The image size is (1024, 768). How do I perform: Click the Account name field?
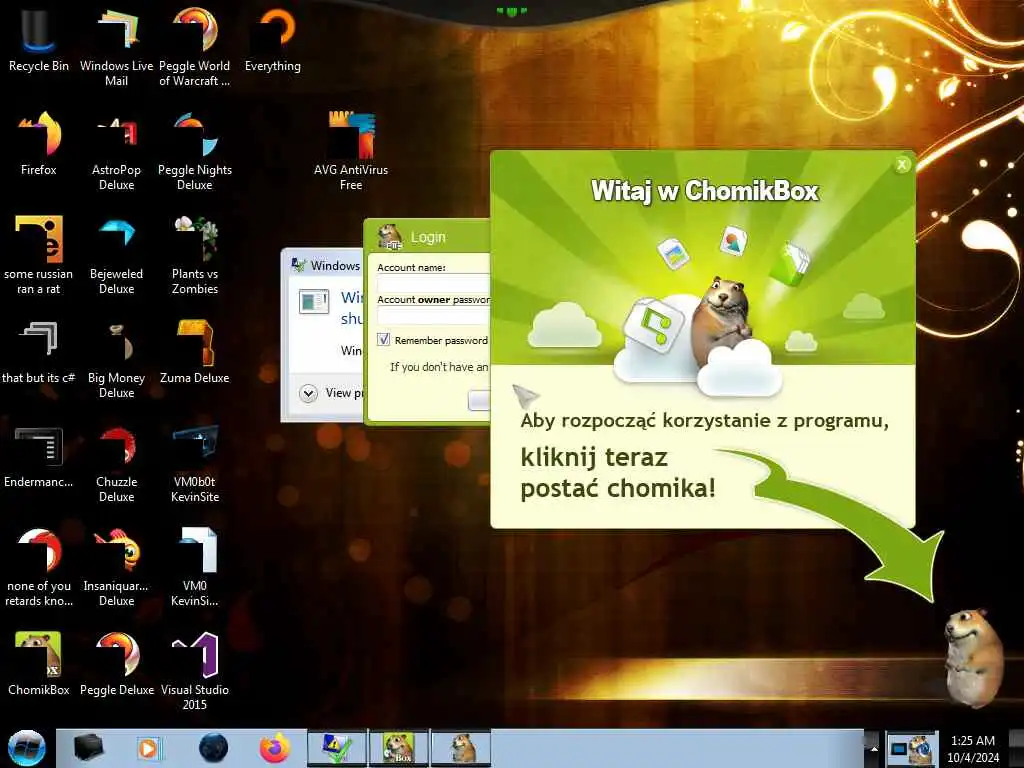point(434,283)
